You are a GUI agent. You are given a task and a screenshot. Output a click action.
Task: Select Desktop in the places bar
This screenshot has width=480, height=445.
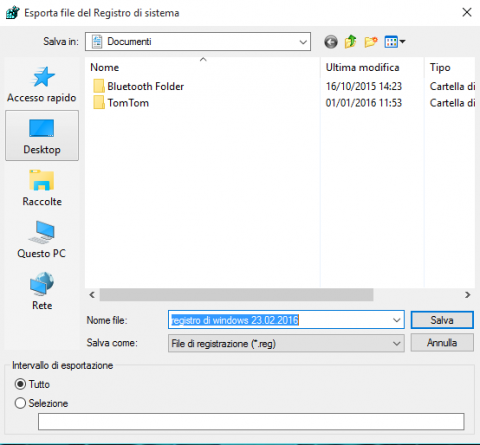pos(42,136)
